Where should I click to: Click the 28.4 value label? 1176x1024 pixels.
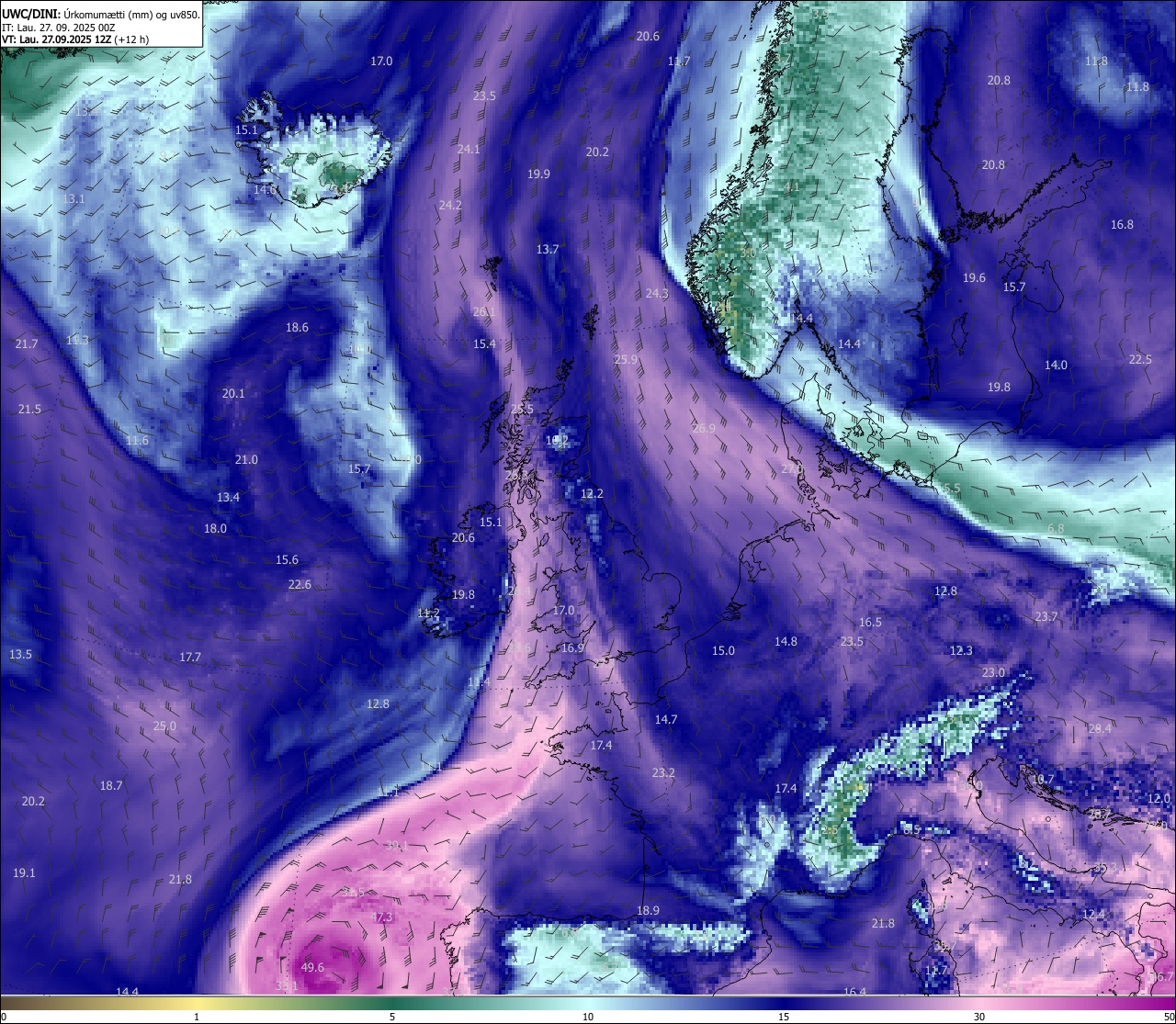click(x=1100, y=728)
